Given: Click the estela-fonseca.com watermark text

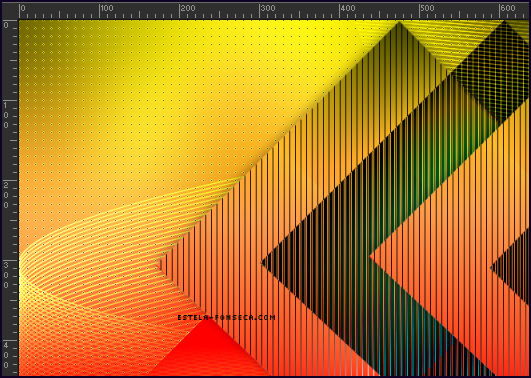Looking at the screenshot, I should 226,317.
